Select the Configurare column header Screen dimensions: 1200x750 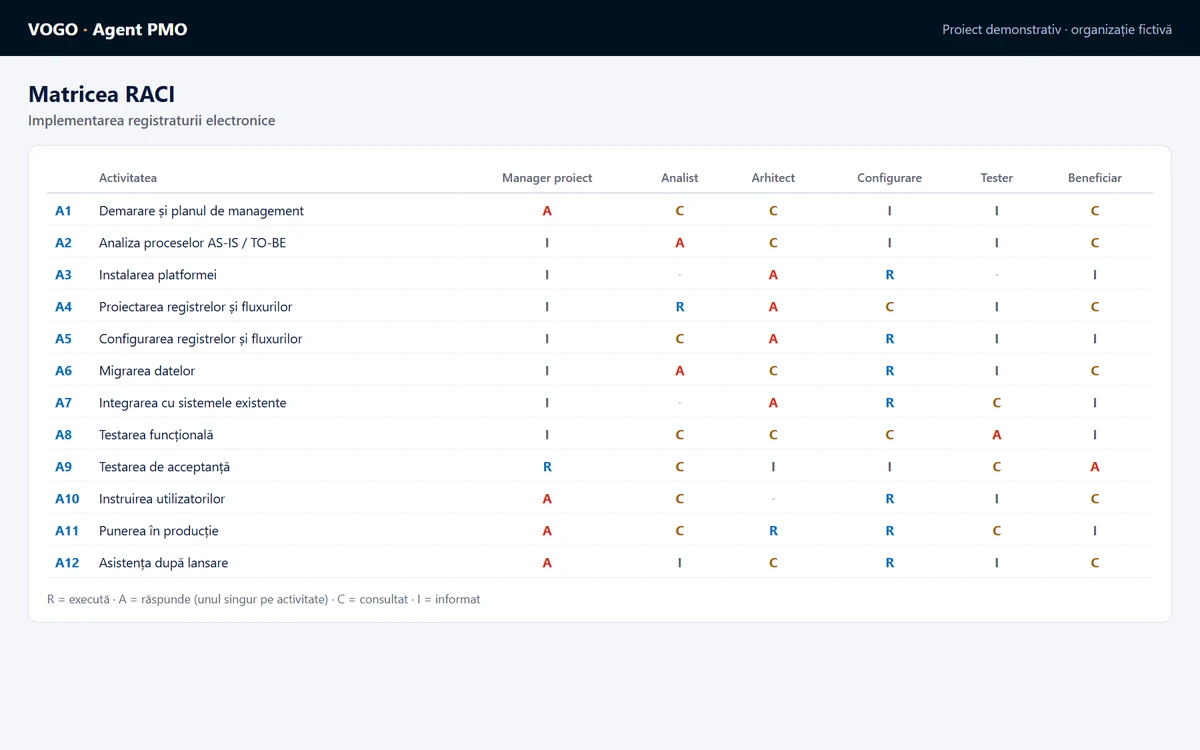(889, 178)
